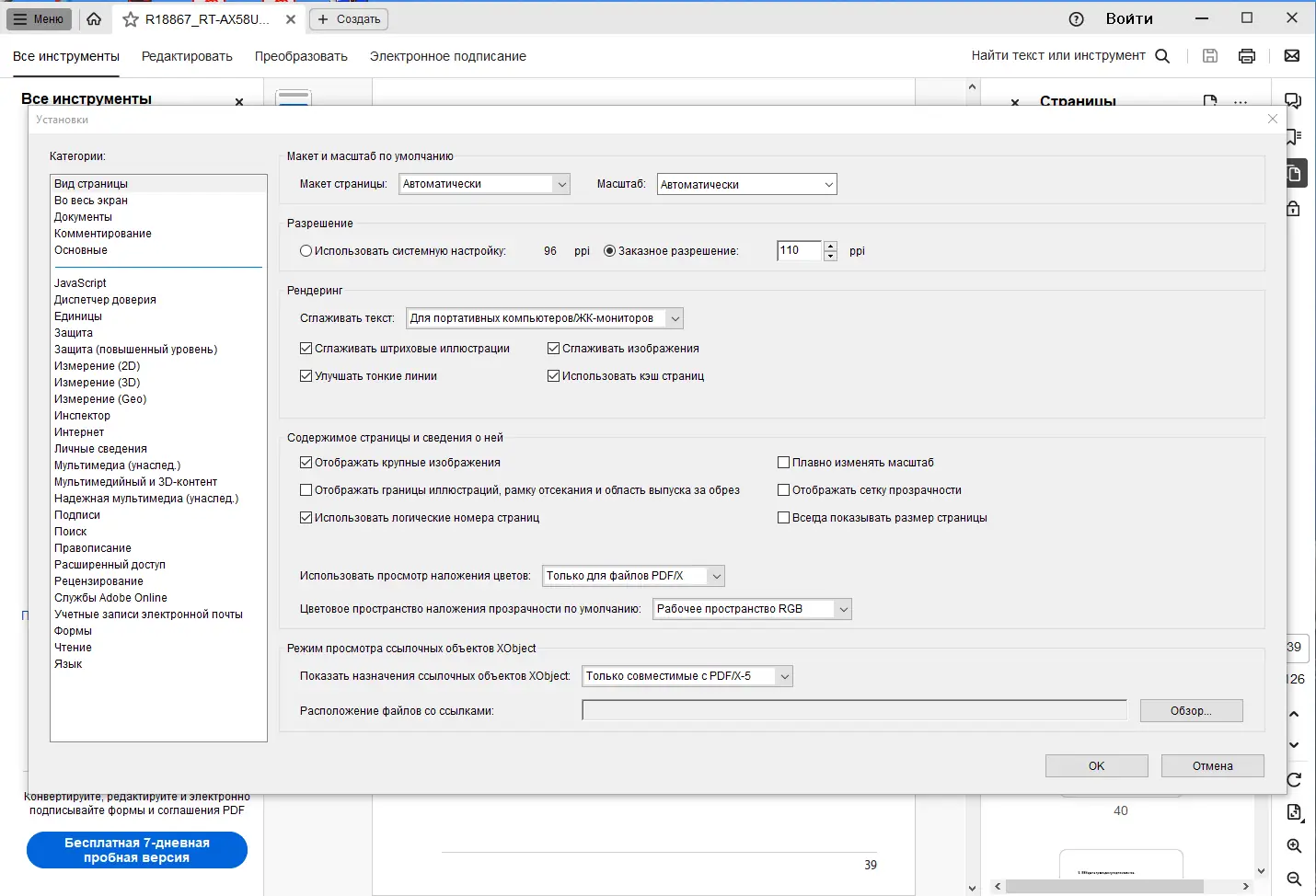Click the Создать new tab button

click(x=349, y=19)
